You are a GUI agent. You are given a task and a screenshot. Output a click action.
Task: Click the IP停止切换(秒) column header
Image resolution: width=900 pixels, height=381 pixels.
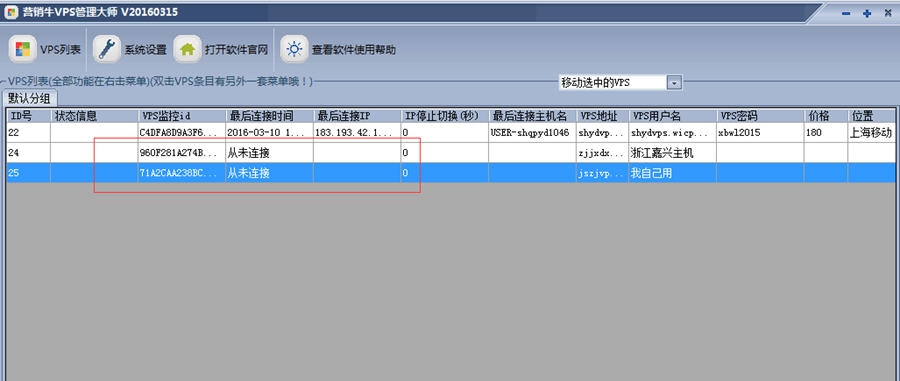point(445,116)
